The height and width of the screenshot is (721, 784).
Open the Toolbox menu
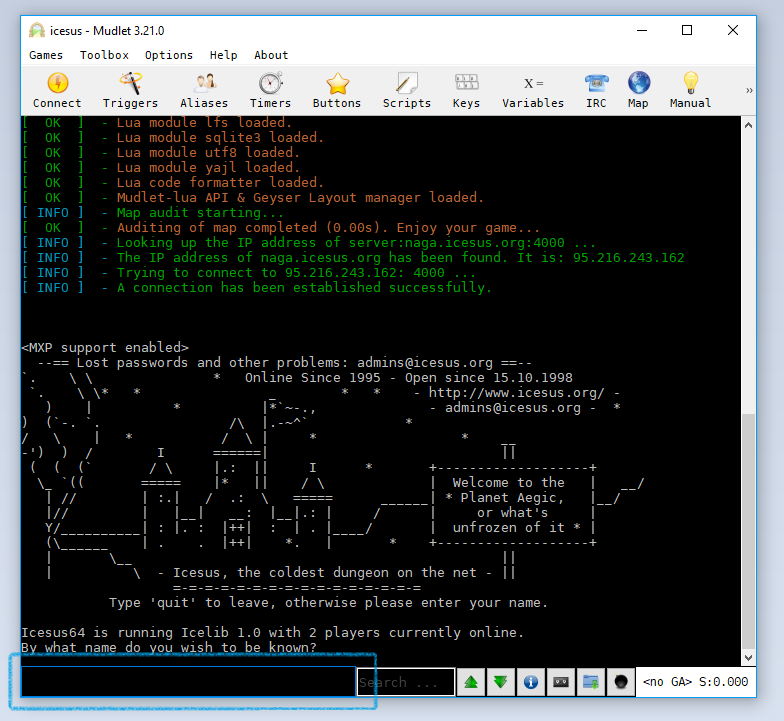click(x=104, y=55)
